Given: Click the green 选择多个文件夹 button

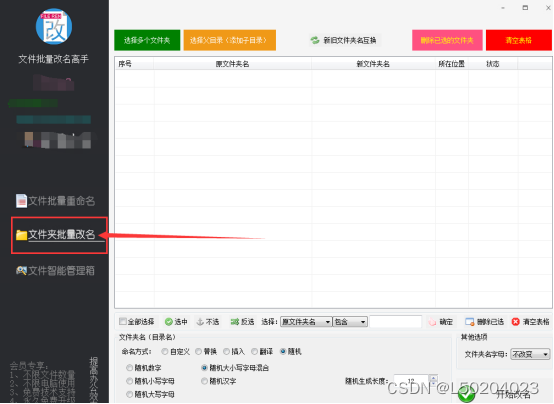Looking at the screenshot, I should tap(147, 40).
